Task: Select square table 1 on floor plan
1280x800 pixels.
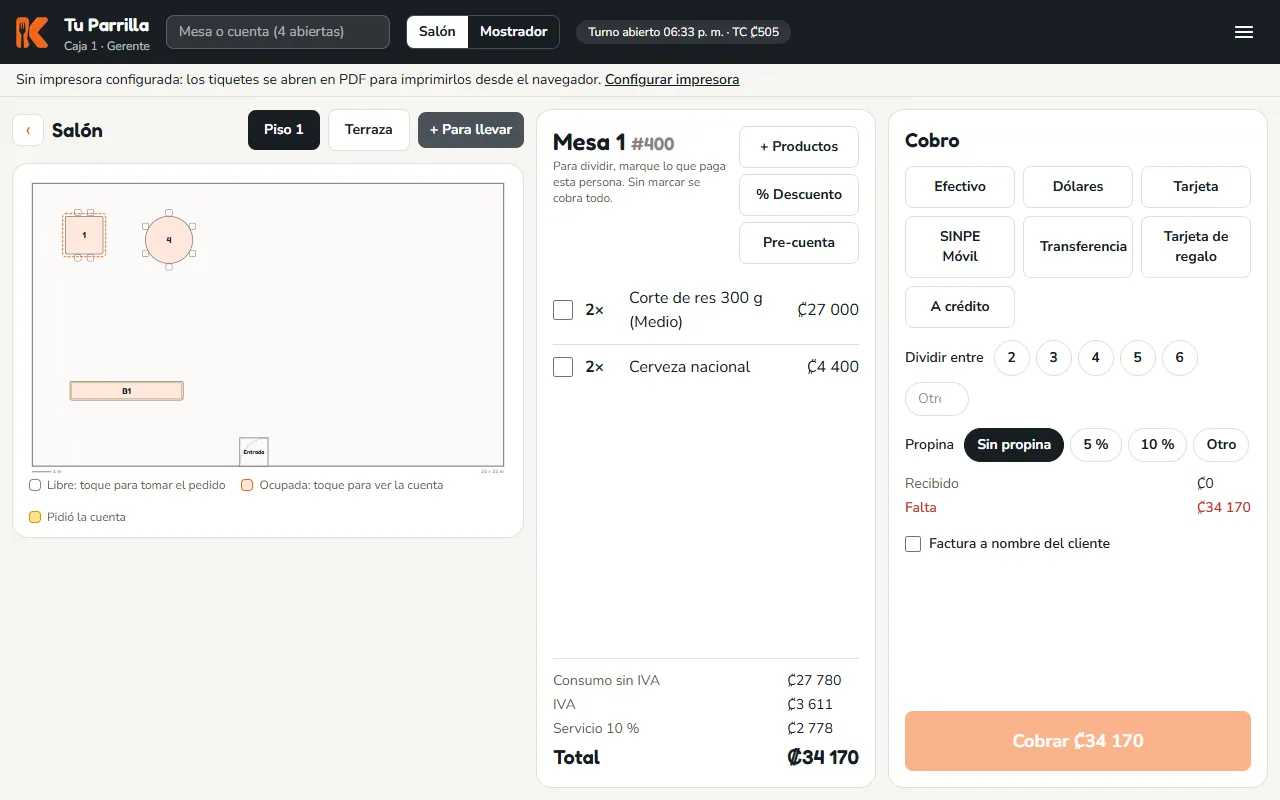Action: [84, 236]
